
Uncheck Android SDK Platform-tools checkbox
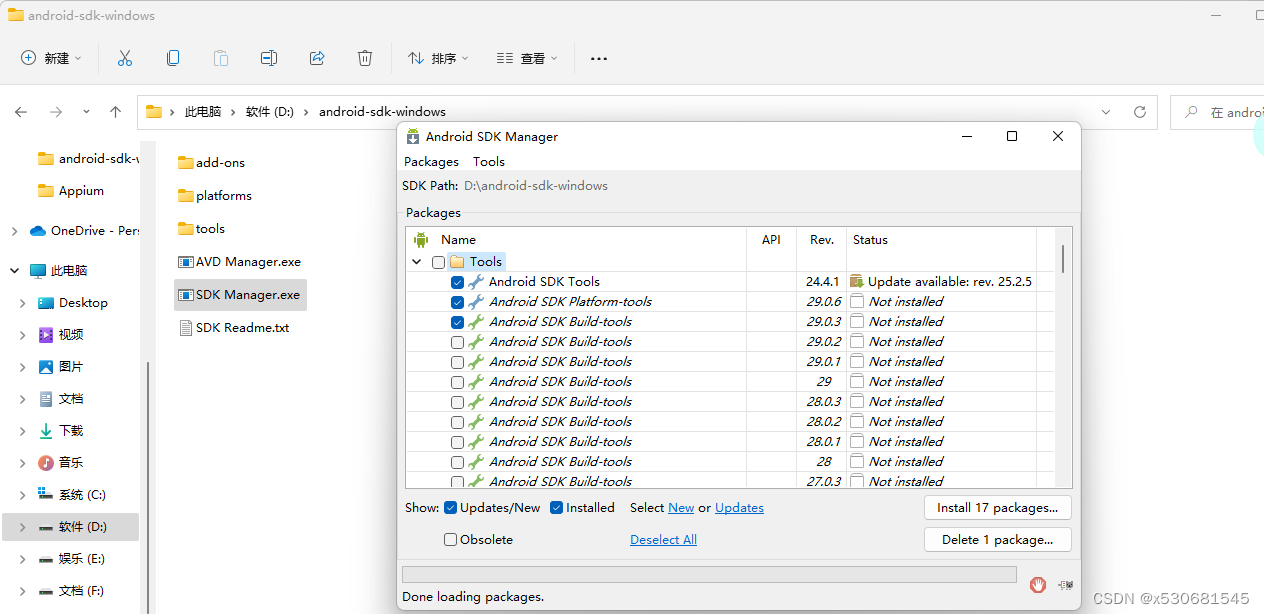point(457,302)
